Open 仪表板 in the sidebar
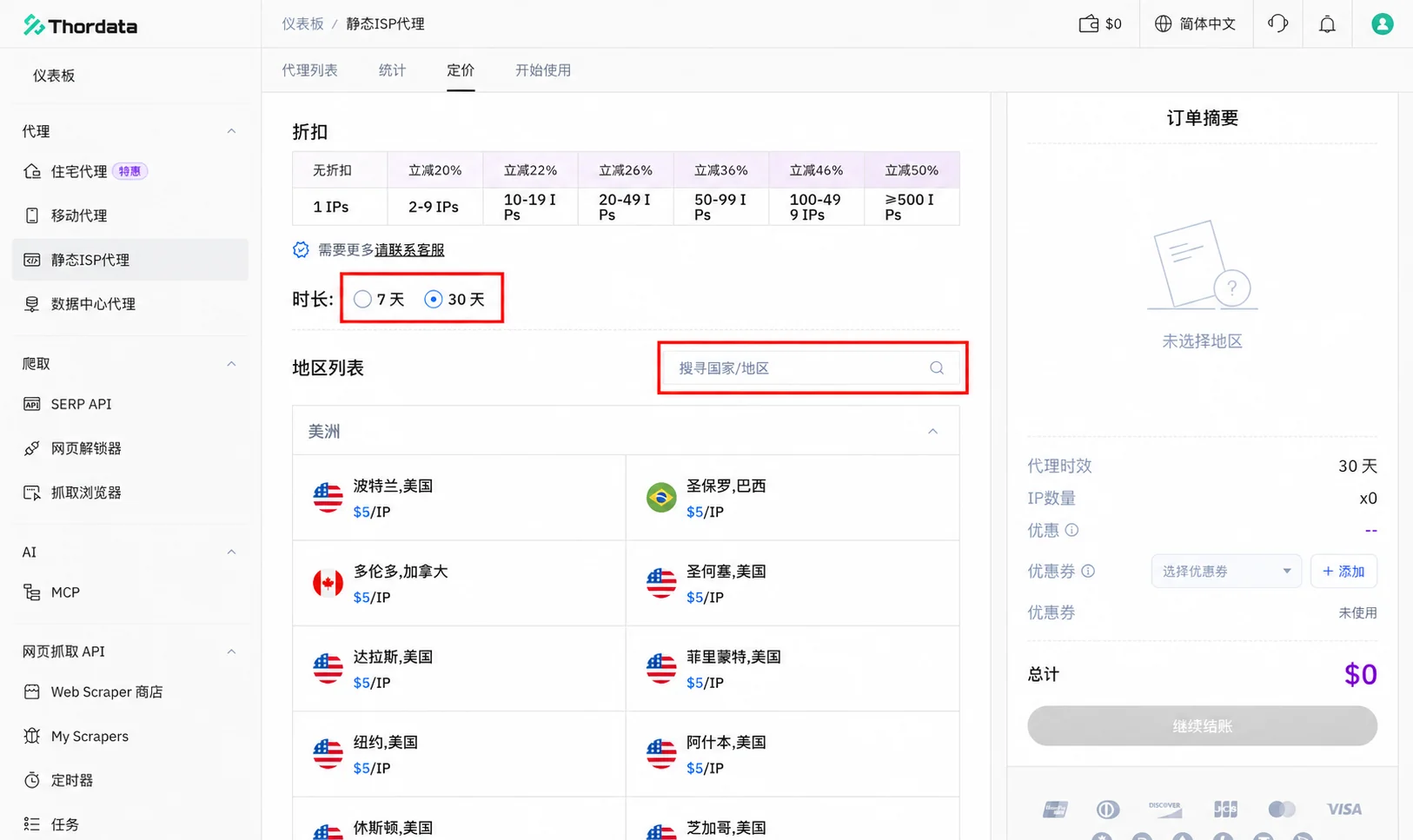Viewport: 1413px width, 840px height. 54,76
